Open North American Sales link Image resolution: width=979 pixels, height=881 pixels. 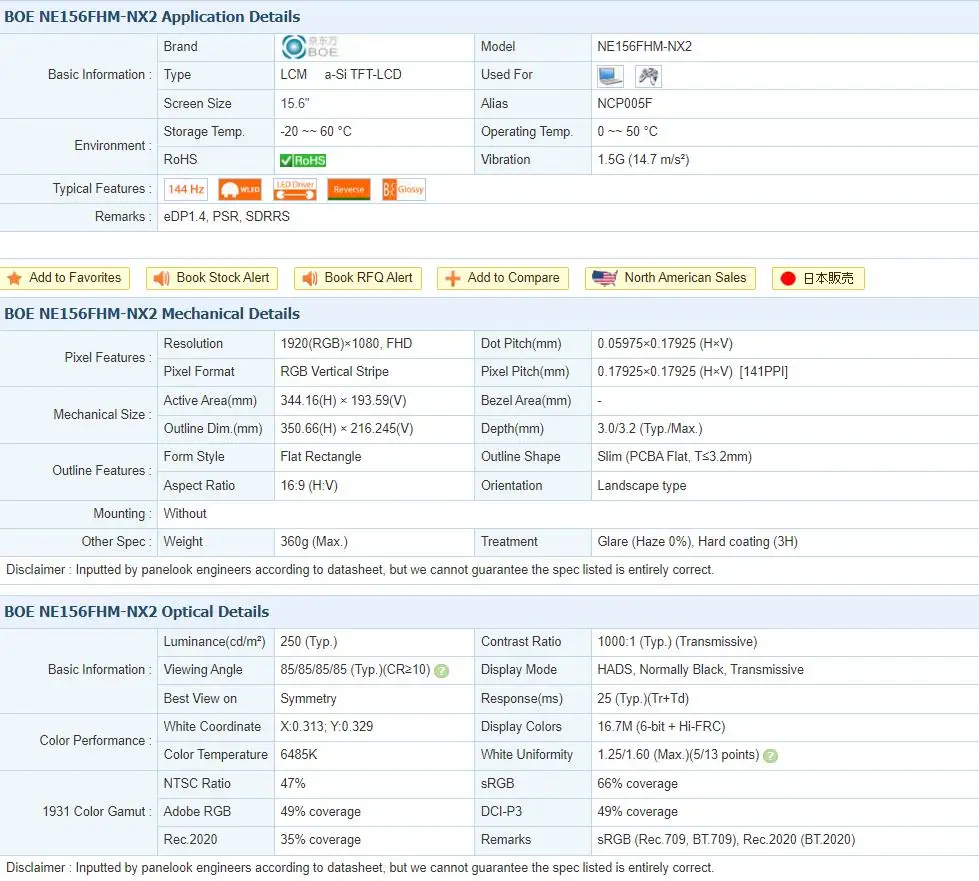pyautogui.click(x=670, y=278)
